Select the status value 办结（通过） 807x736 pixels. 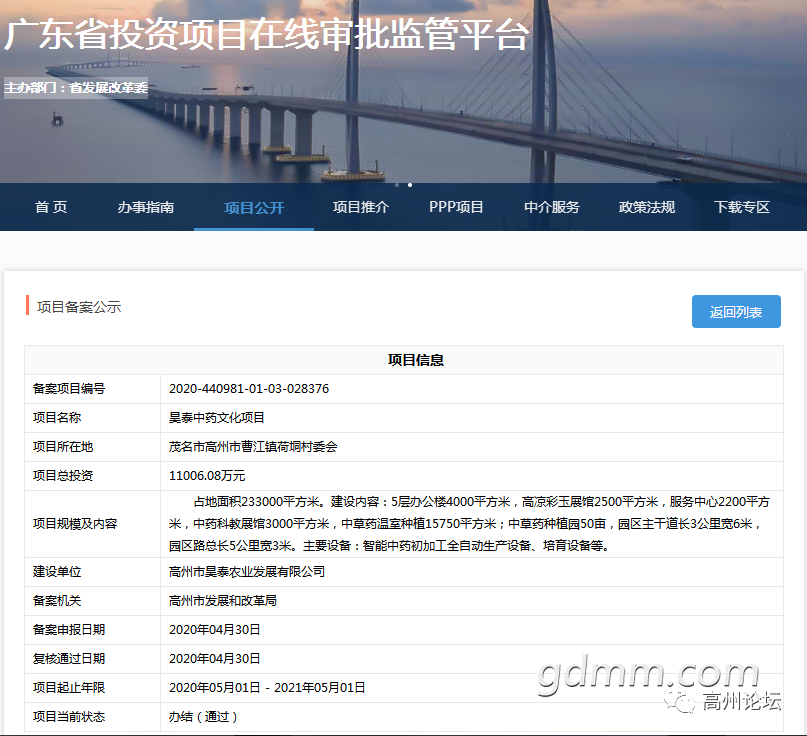pyautogui.click(x=204, y=716)
